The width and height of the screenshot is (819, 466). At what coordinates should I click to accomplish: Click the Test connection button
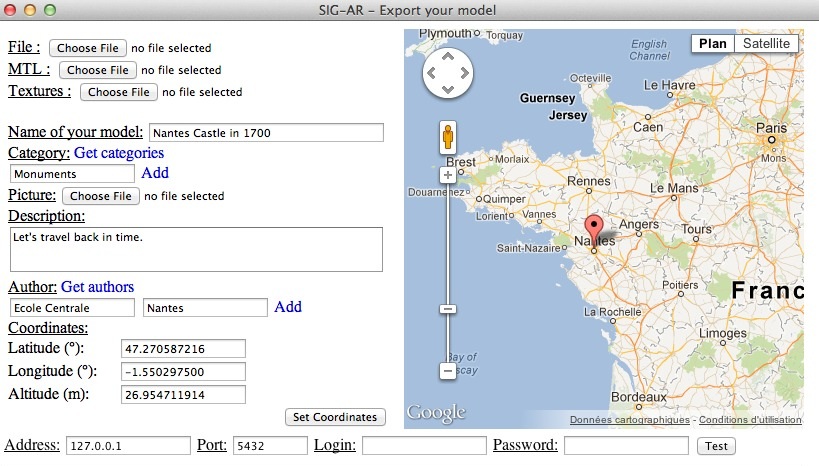pos(716,446)
